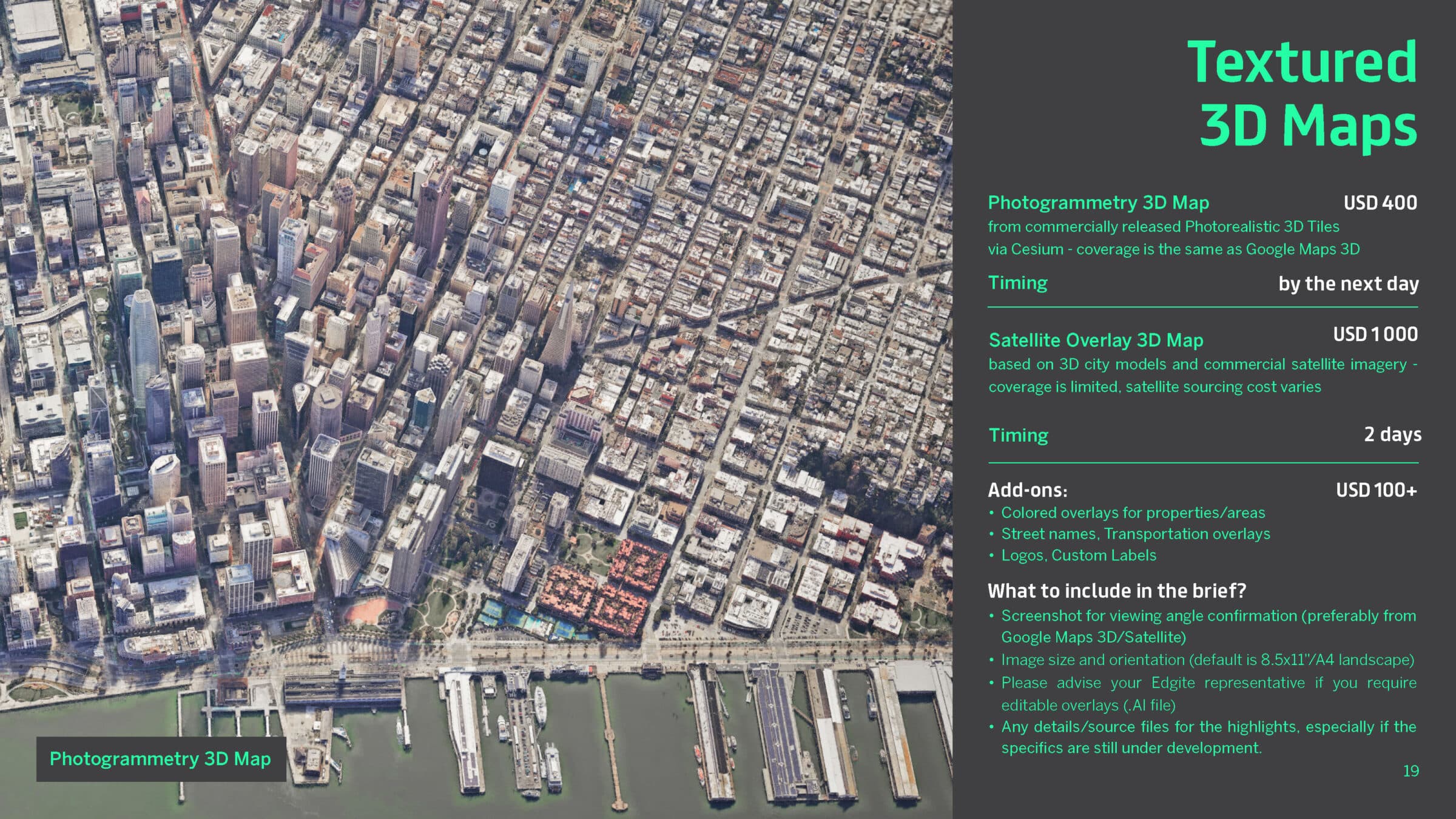Click the 'Photogrammetry 3D Map' heading

[x=1098, y=203]
